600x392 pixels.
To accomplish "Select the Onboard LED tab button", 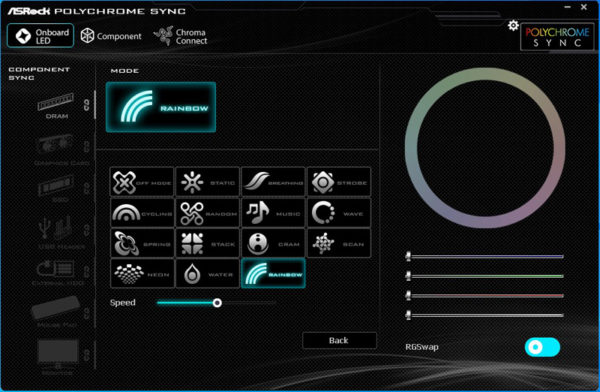I will click(41, 36).
